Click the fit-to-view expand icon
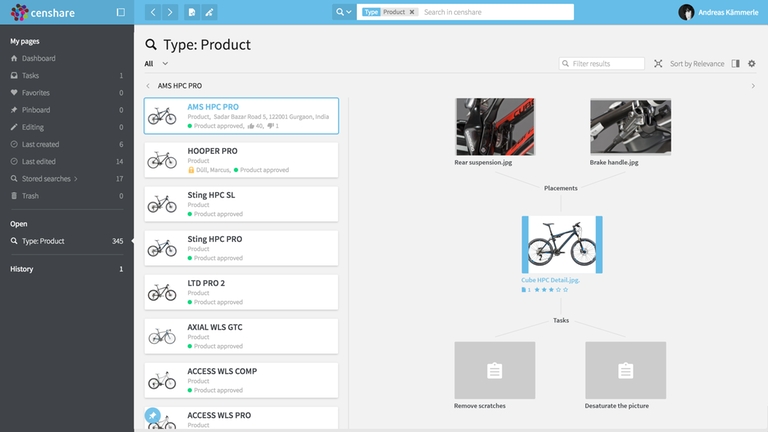Viewport: 768px width, 432px height. (658, 64)
